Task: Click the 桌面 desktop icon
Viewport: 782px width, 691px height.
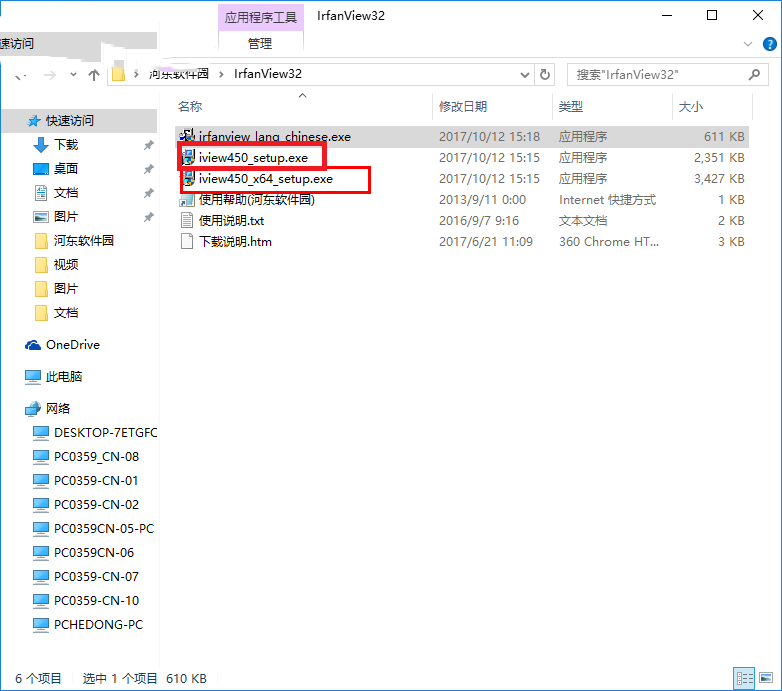Action: pos(40,169)
